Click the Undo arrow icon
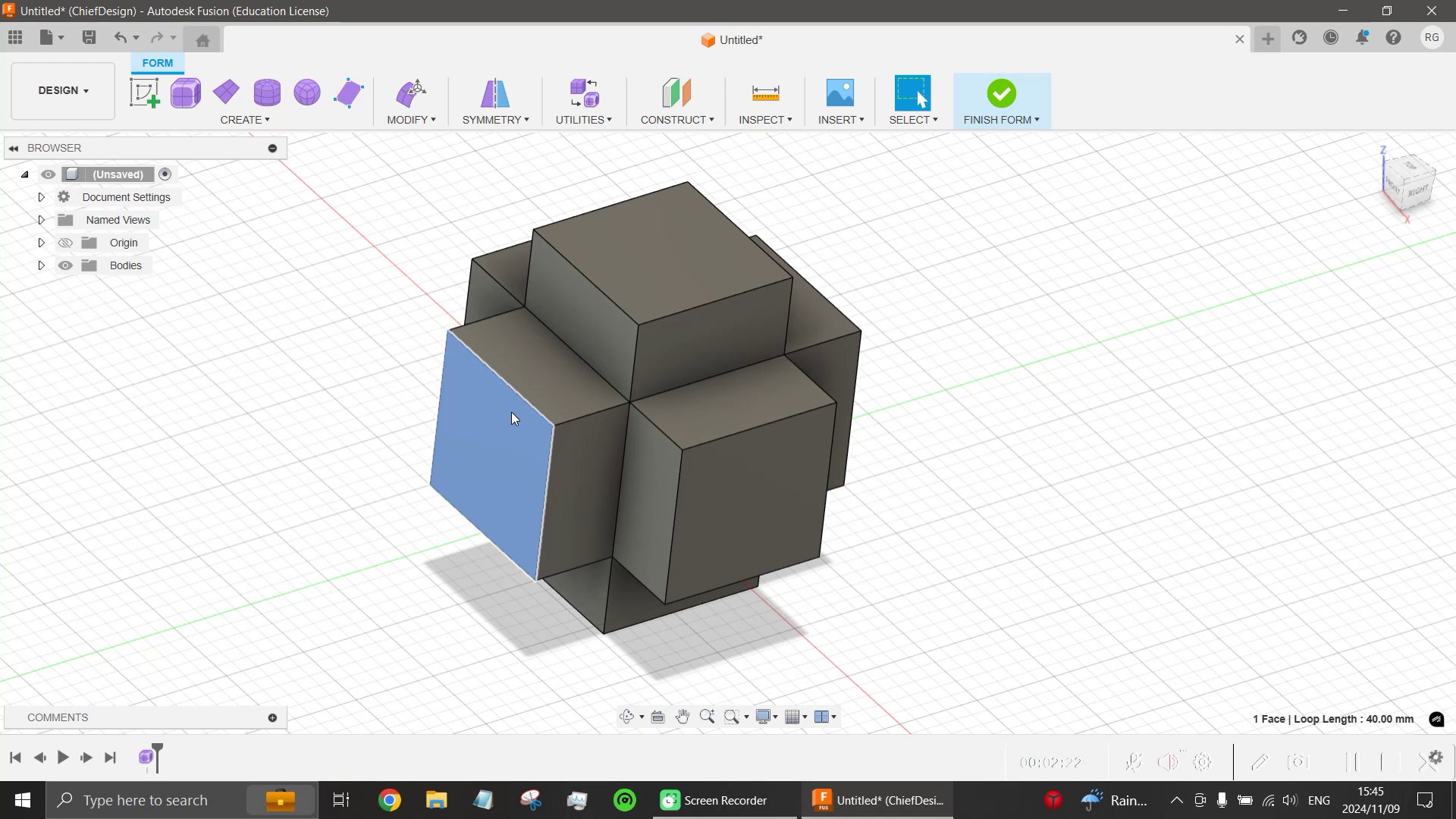Screen dimensions: 1456x819 coord(120,37)
